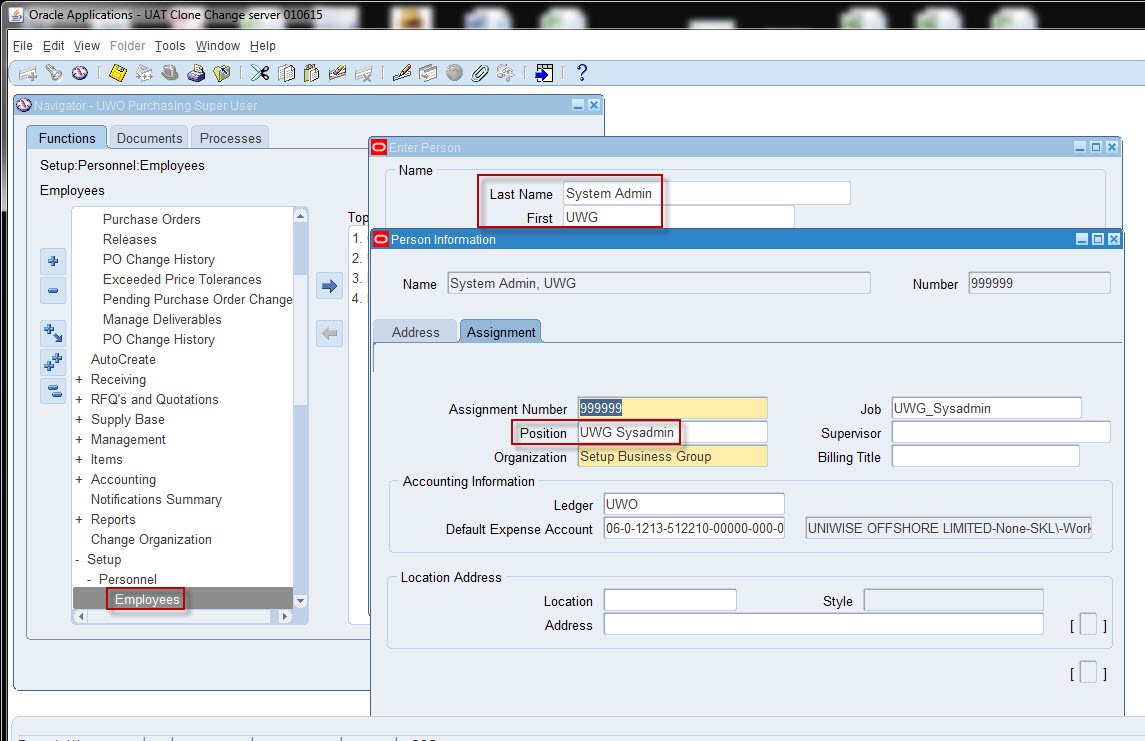Open the Folder menu

coord(127,45)
